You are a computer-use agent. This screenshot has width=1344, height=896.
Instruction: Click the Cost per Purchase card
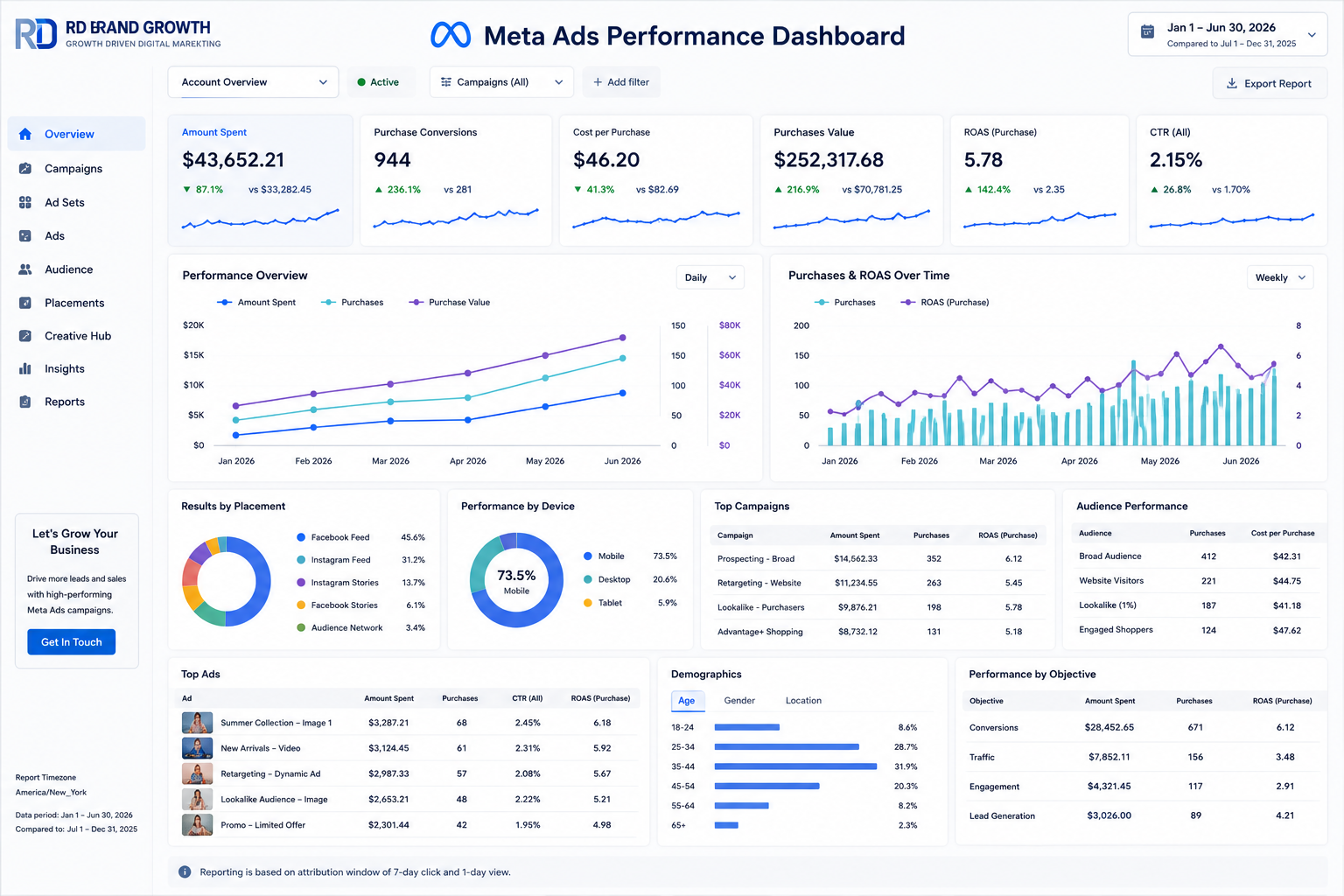click(656, 180)
